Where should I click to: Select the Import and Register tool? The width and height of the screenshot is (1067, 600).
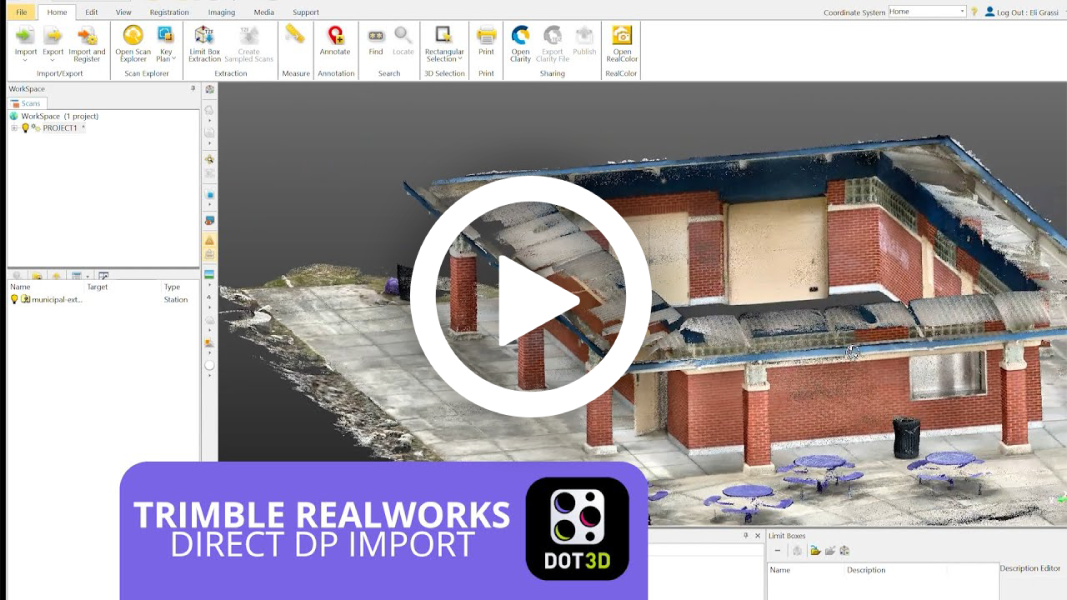[x=86, y=47]
